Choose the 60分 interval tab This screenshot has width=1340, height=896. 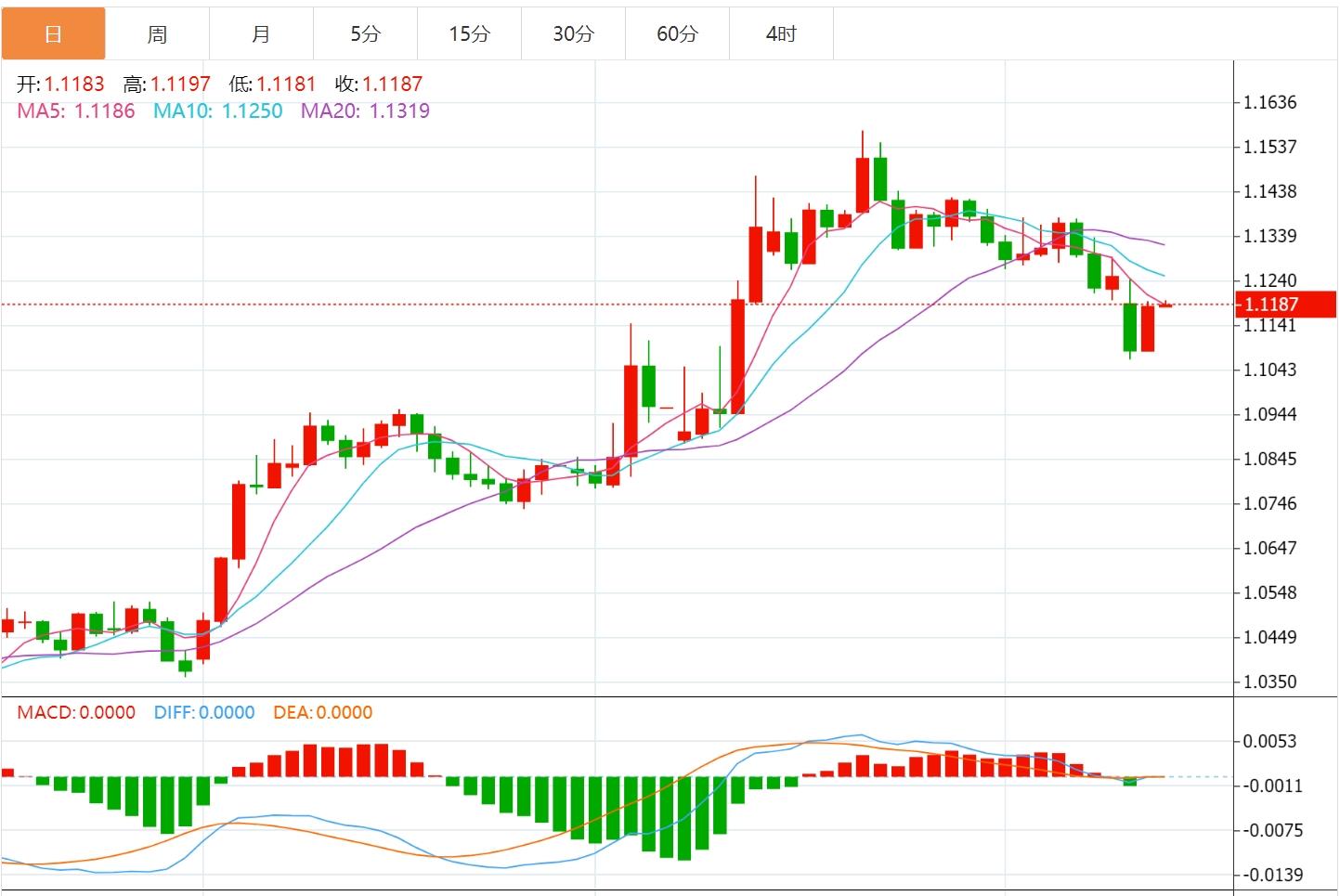(x=677, y=34)
